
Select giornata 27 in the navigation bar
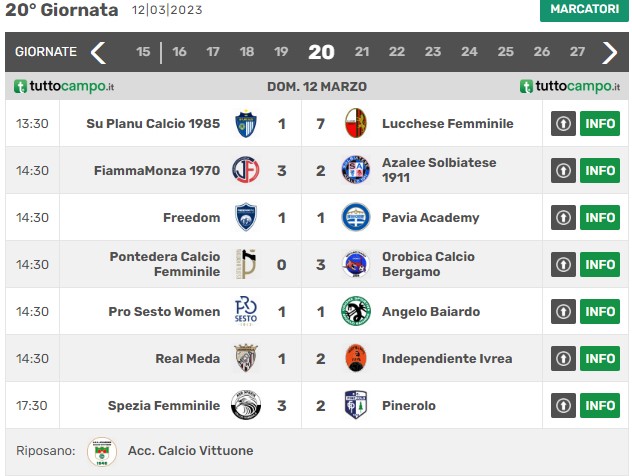[x=577, y=52]
